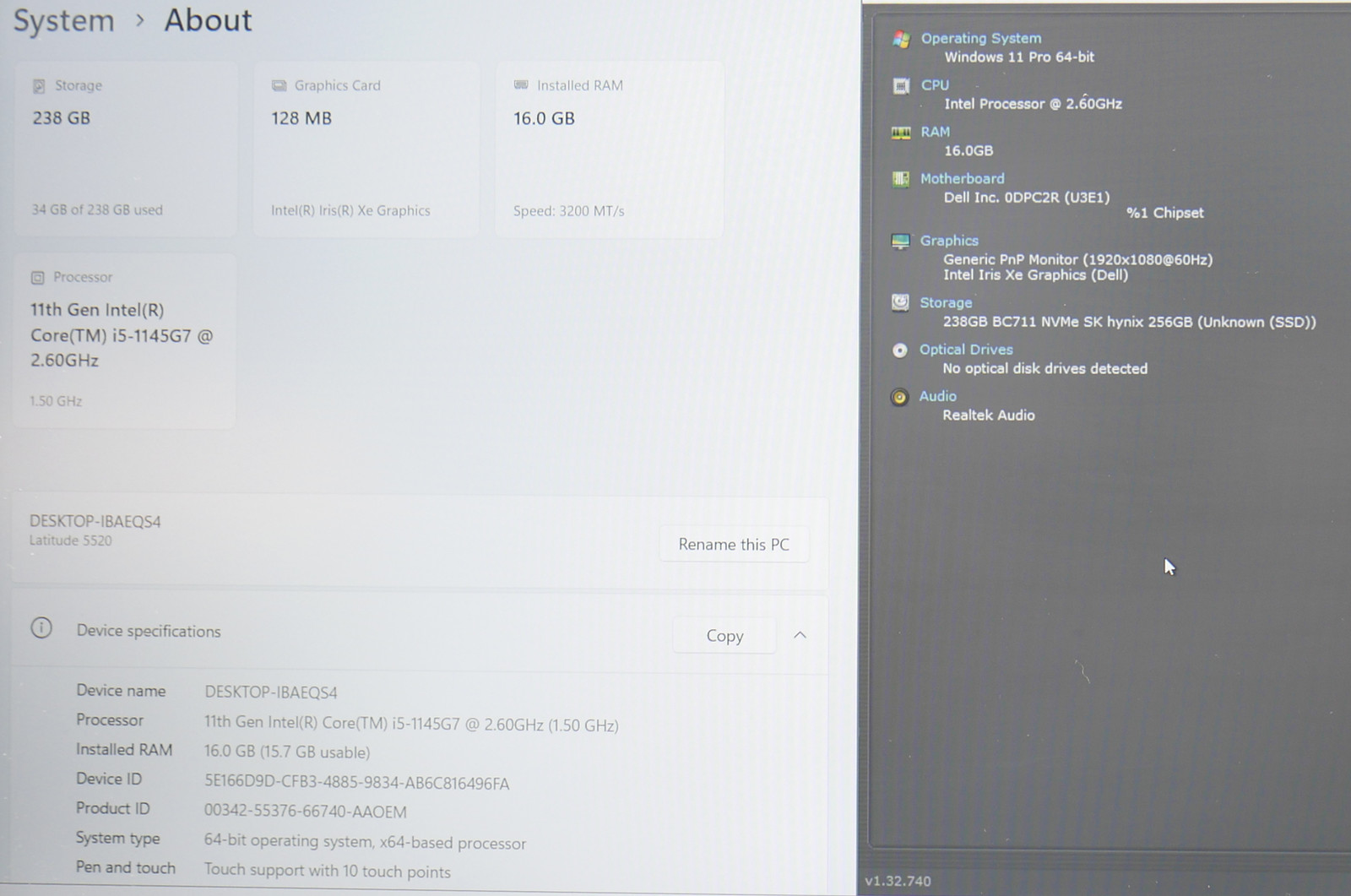The width and height of the screenshot is (1351, 896).
Task: Select the Processor value in specifications
Action: pyautogui.click(x=411, y=724)
